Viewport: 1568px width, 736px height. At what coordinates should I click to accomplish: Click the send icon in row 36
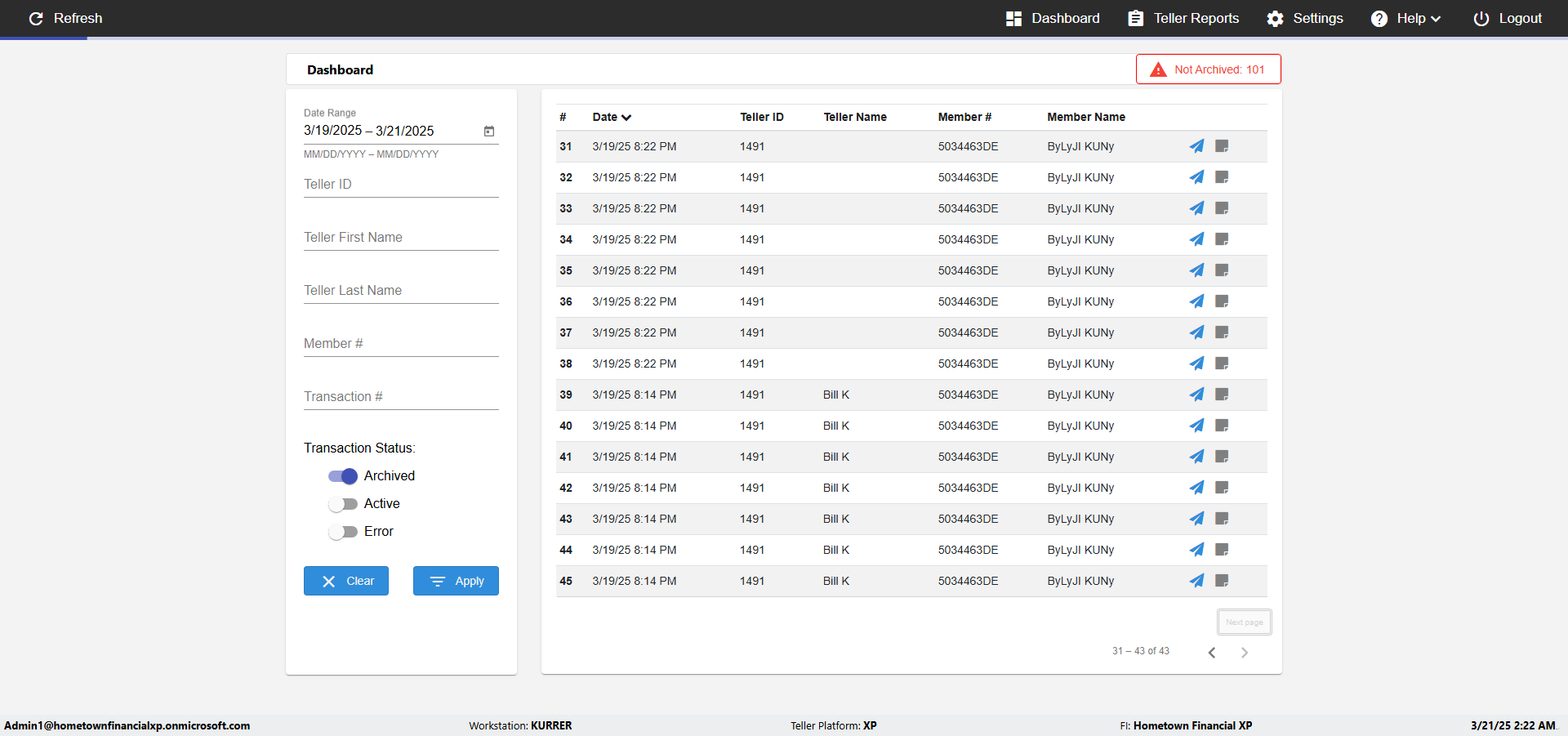[1196, 301]
